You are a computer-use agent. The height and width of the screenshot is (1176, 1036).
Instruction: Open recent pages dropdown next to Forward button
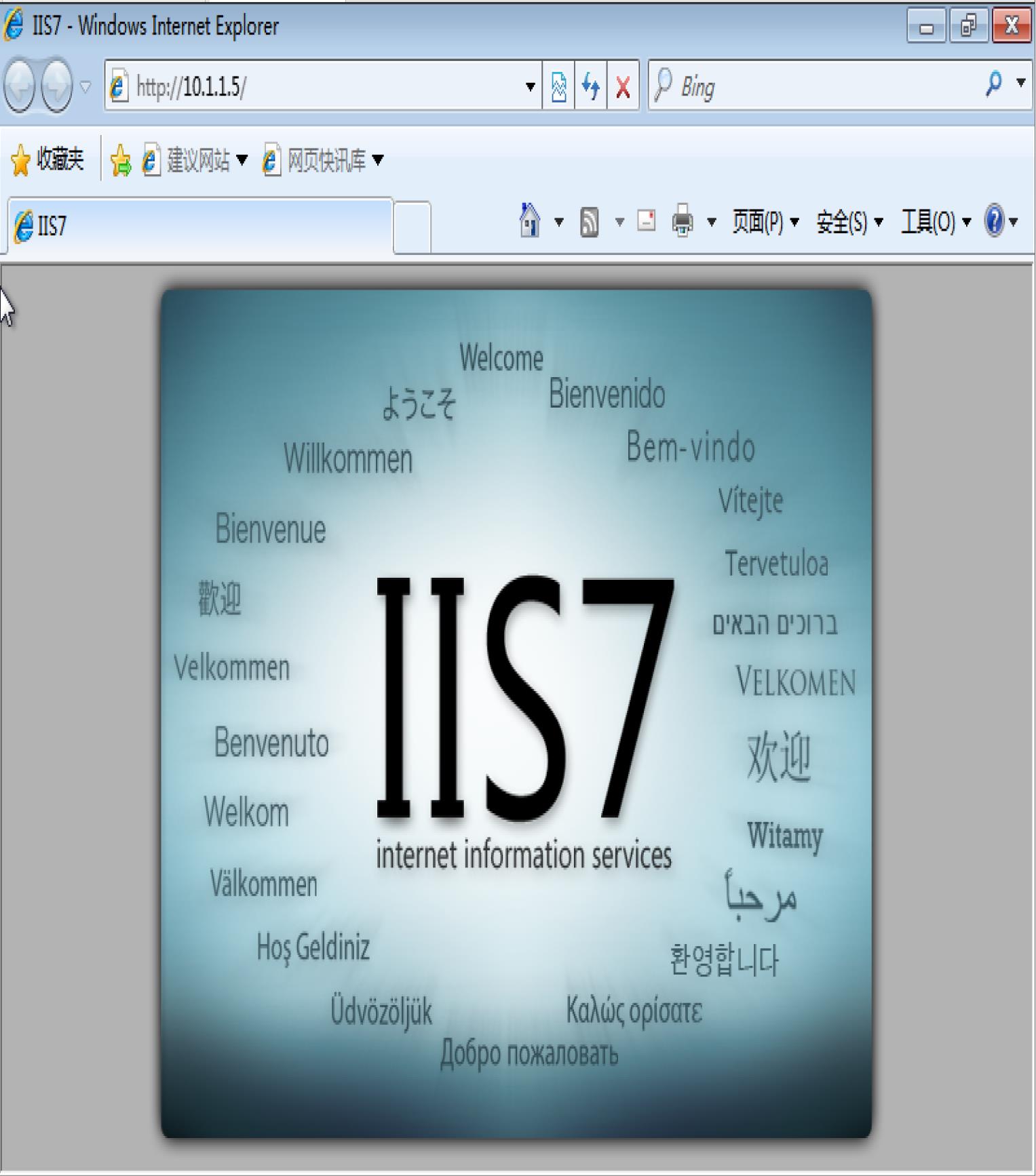pyautogui.click(x=85, y=86)
